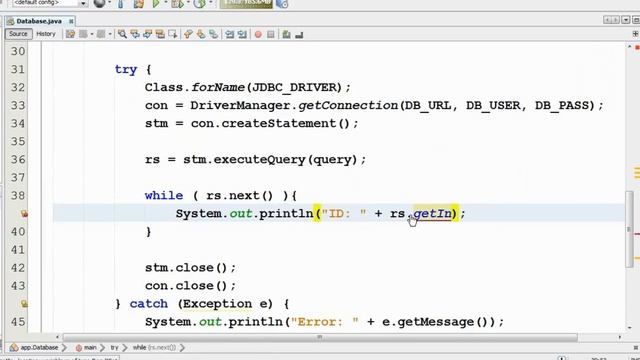Click the red error square atop error stripe
The width and height of the screenshot is (640, 360).
[x=637, y=48]
